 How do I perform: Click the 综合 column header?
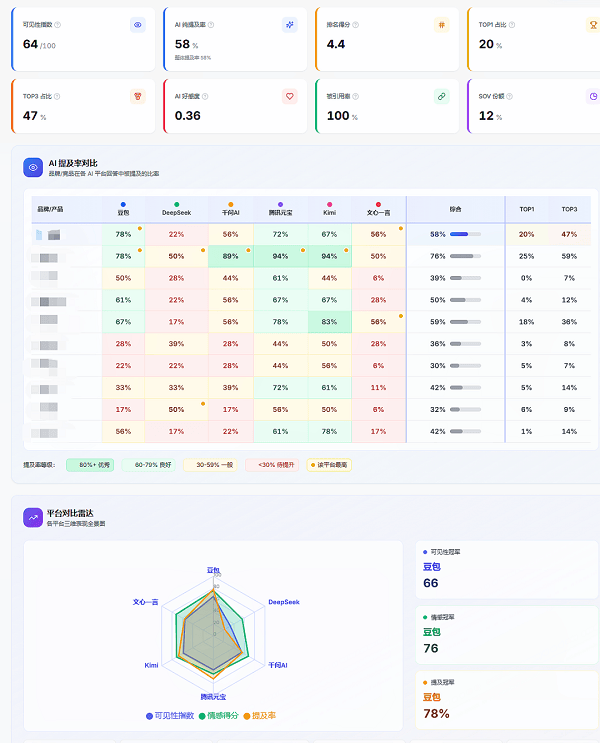455,209
